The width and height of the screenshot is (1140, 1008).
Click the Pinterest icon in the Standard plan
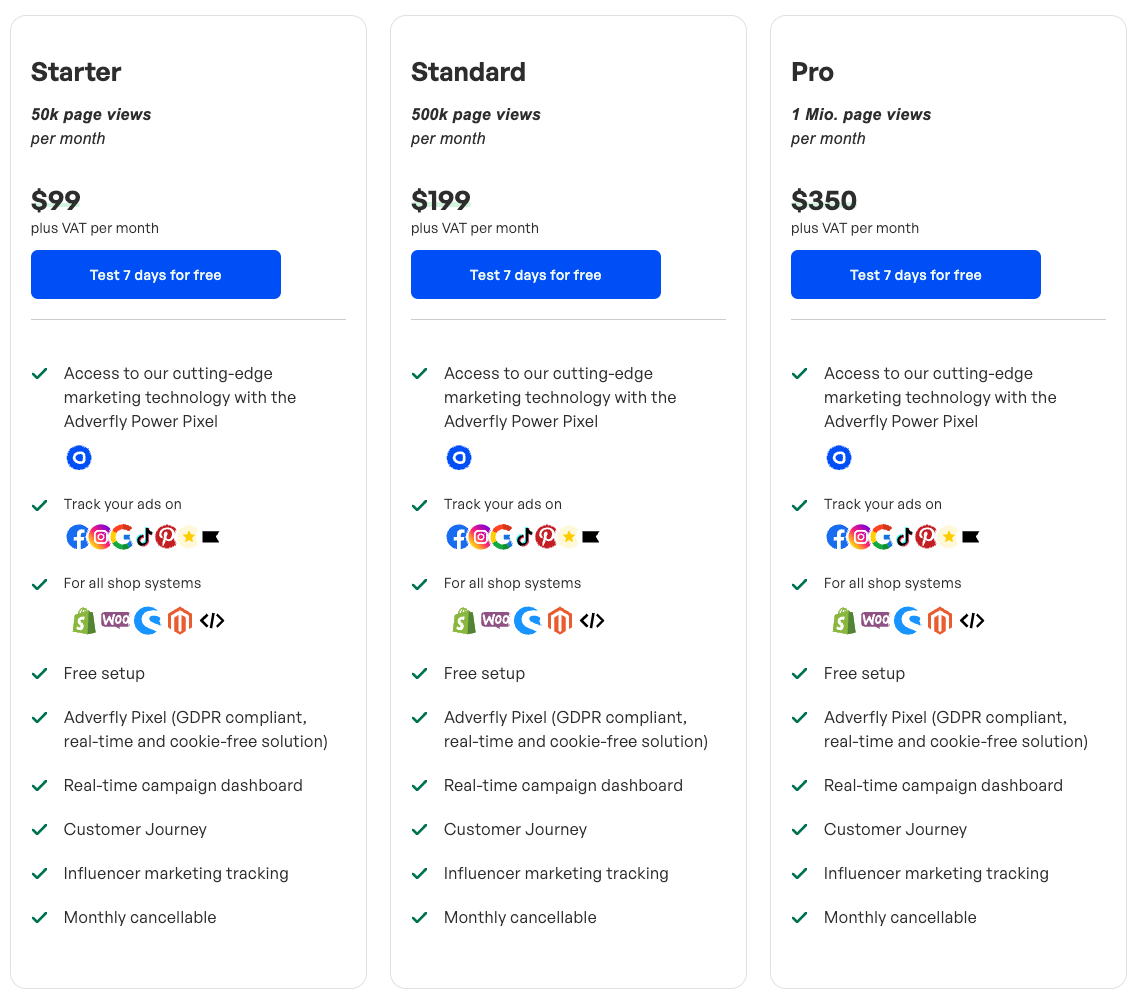pos(546,537)
